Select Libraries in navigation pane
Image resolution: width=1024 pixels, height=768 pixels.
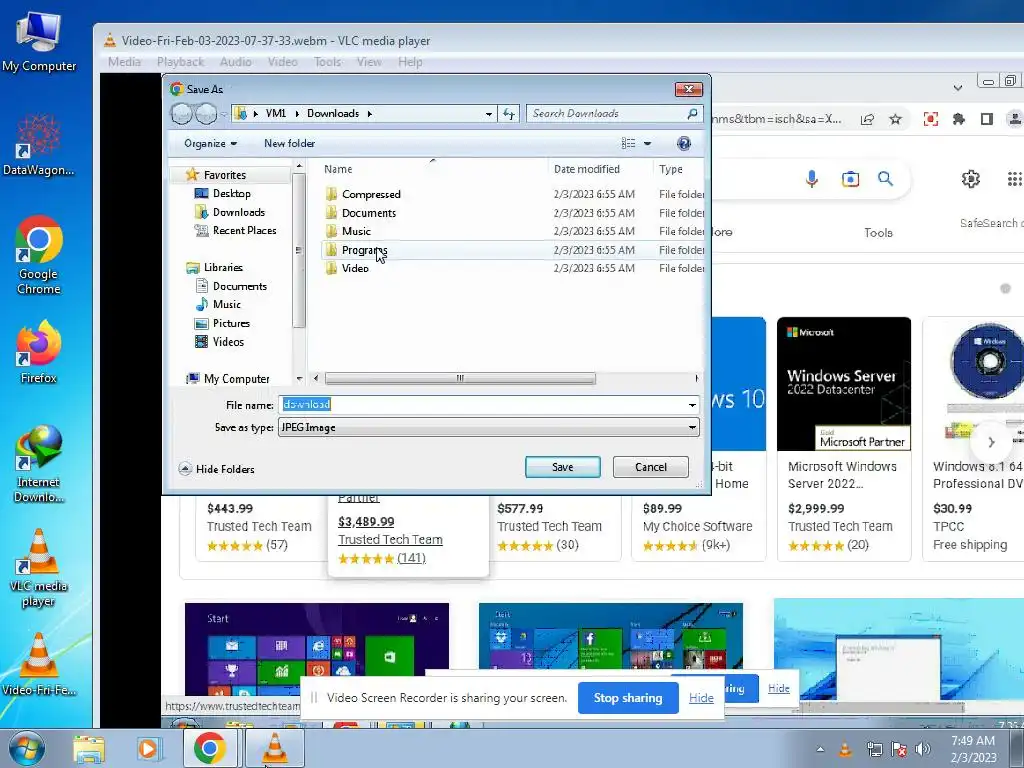click(x=214, y=267)
